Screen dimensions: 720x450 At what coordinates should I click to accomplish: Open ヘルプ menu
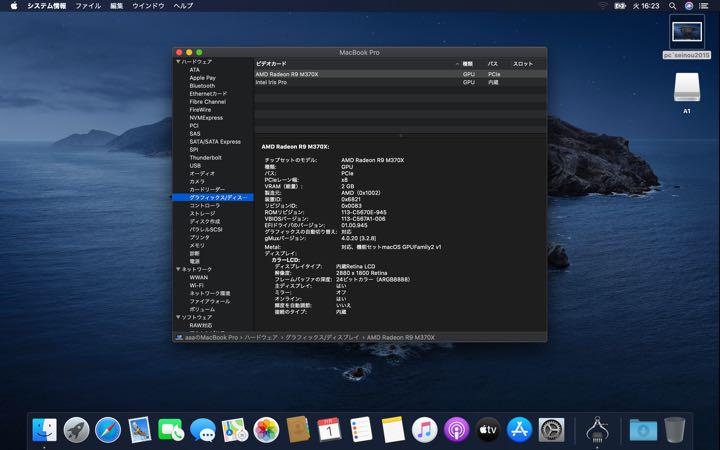[x=183, y=6]
